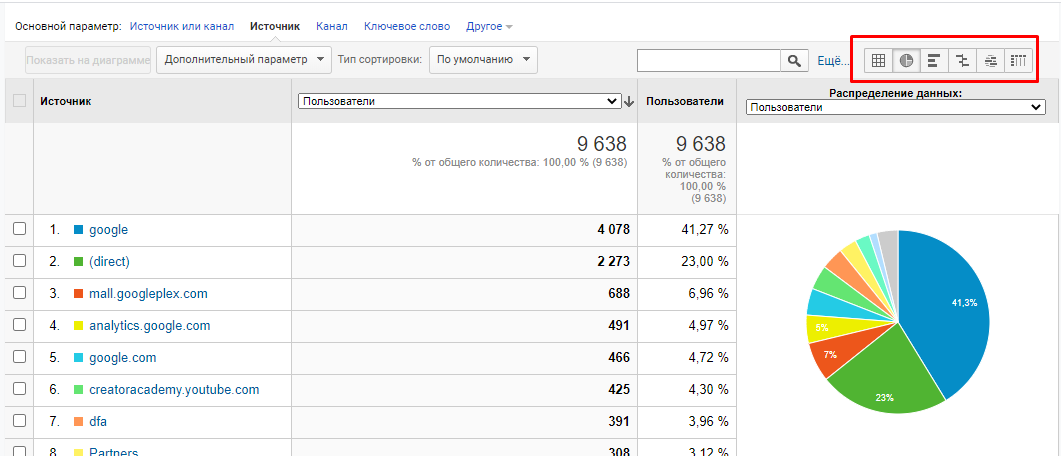The height and width of the screenshot is (456, 1061).
Task: Click the blue color swatch beside google
Action: (78, 230)
